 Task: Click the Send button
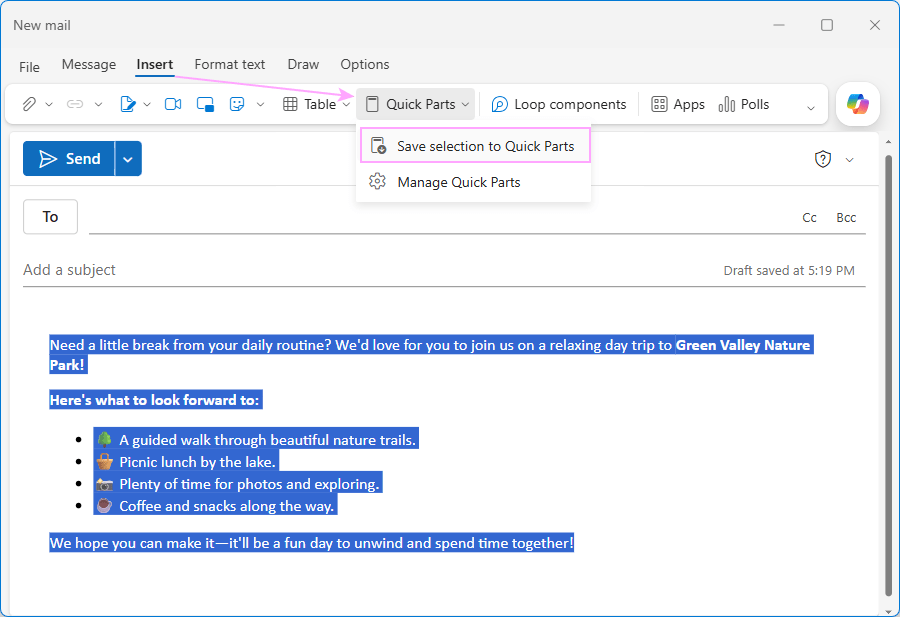(69, 158)
